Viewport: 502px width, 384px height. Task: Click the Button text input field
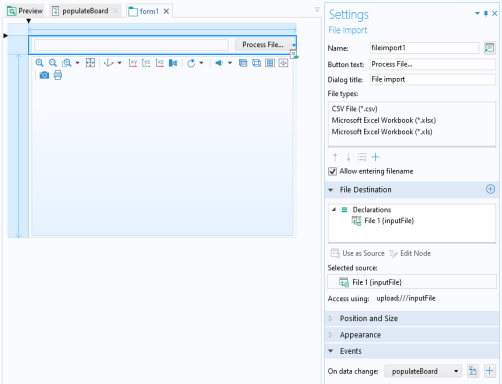tap(433, 64)
